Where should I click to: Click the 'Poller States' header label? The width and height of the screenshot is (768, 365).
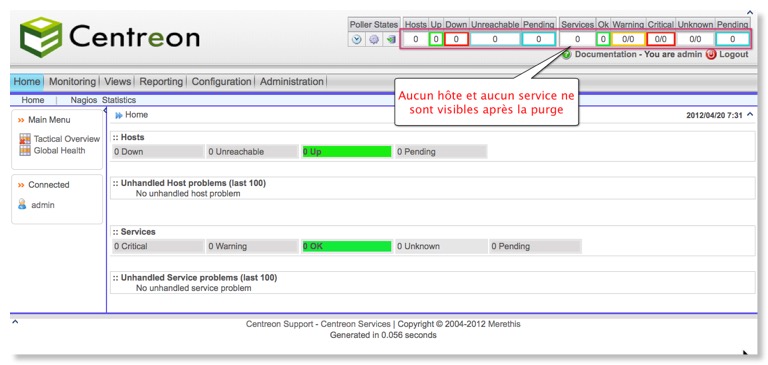tap(374, 24)
